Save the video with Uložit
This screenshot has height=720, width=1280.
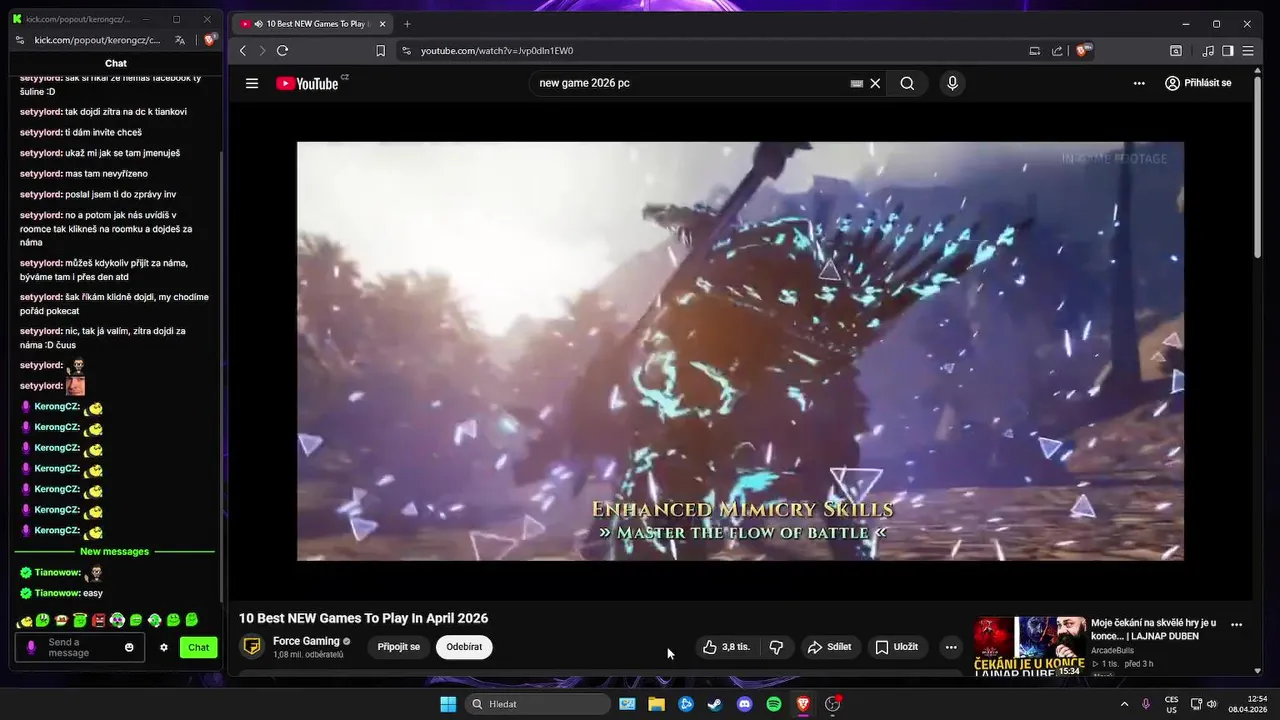[896, 647]
